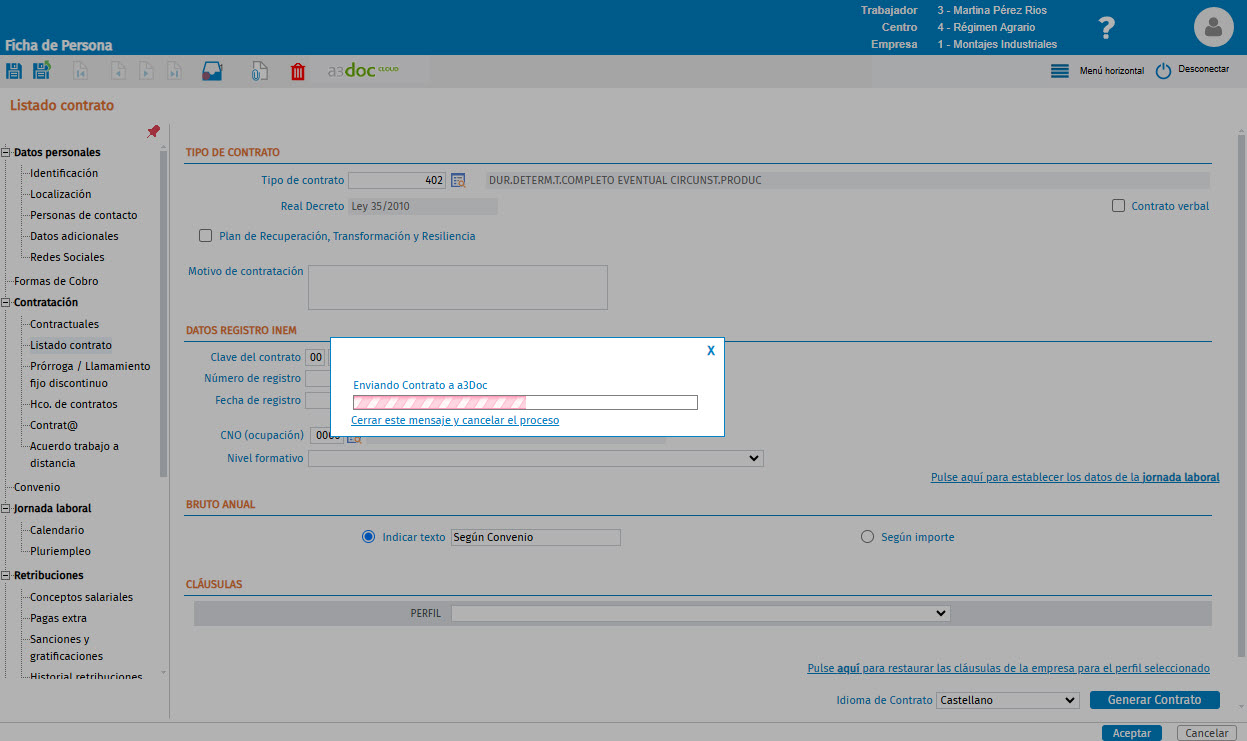
Task: Open Pluriempleo in sidebar
Action: (60, 551)
